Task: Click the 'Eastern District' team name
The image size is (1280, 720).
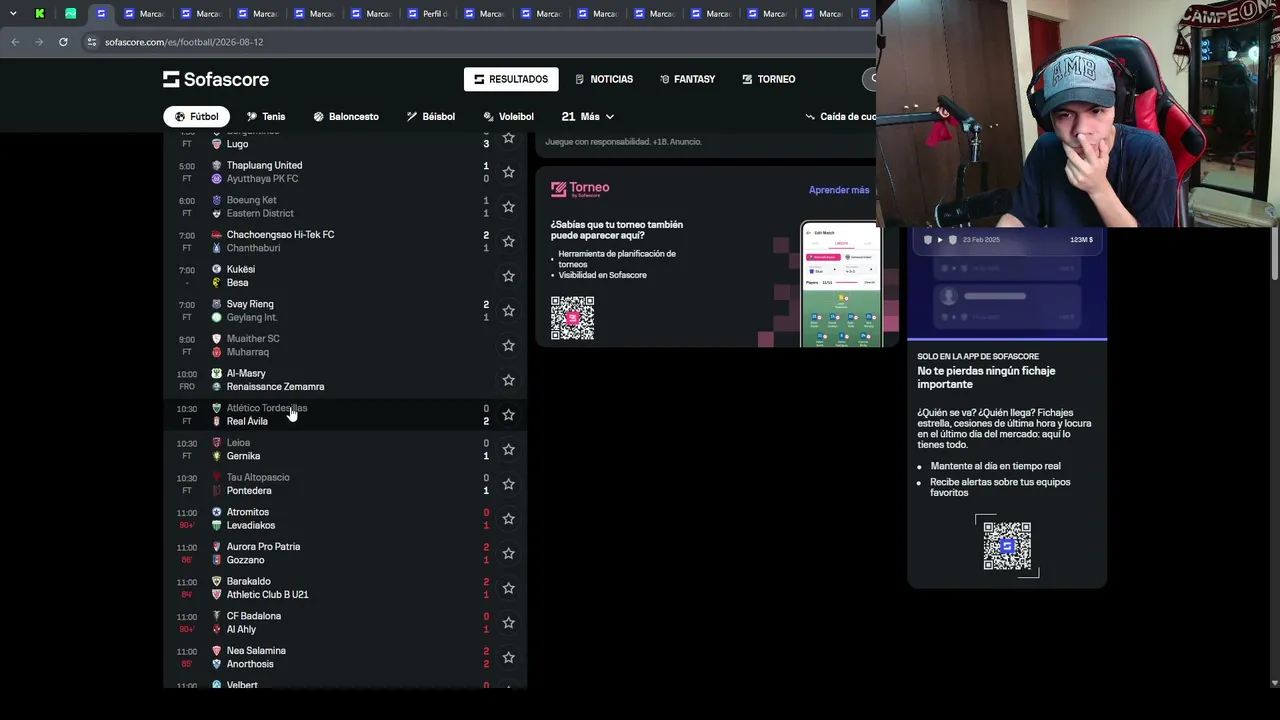Action: (260, 213)
